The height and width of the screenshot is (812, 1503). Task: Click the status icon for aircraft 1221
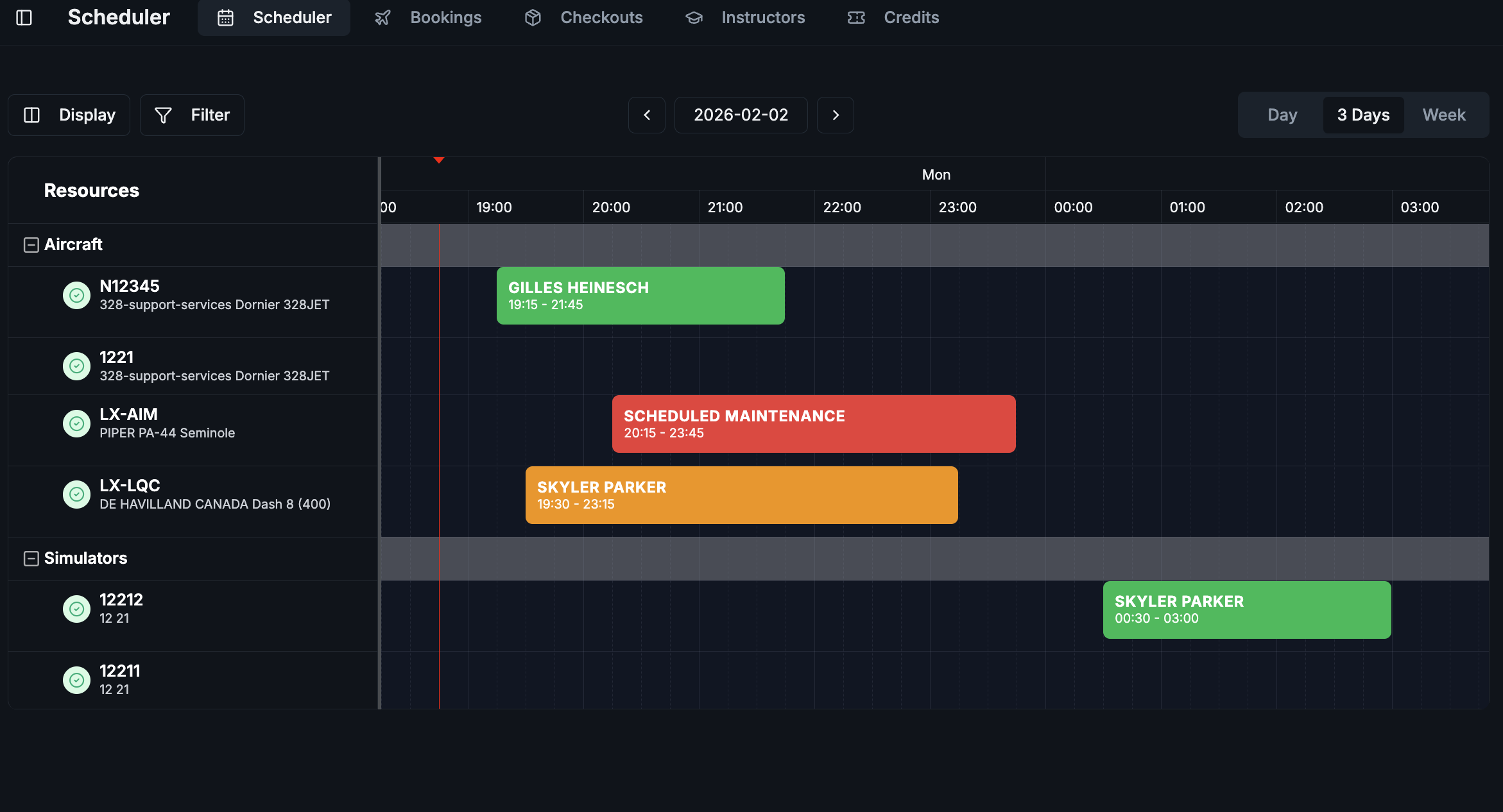click(76, 366)
